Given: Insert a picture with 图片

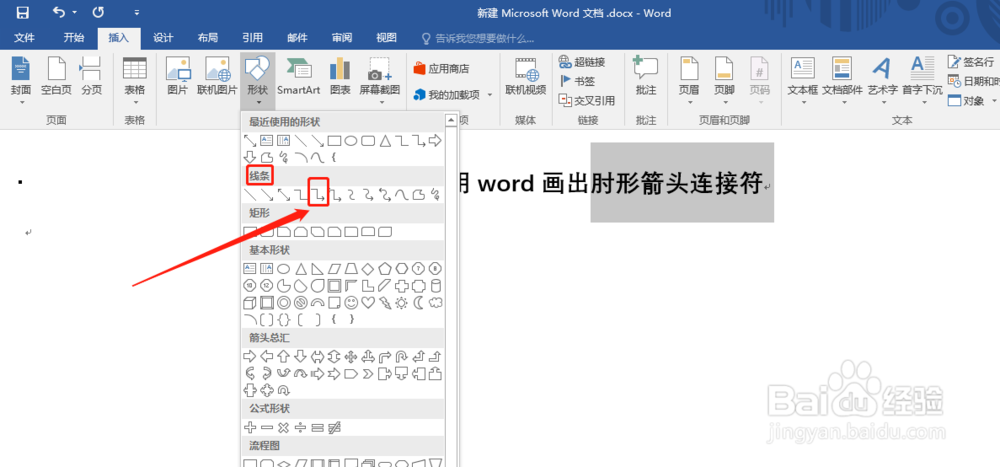Looking at the screenshot, I should point(178,77).
